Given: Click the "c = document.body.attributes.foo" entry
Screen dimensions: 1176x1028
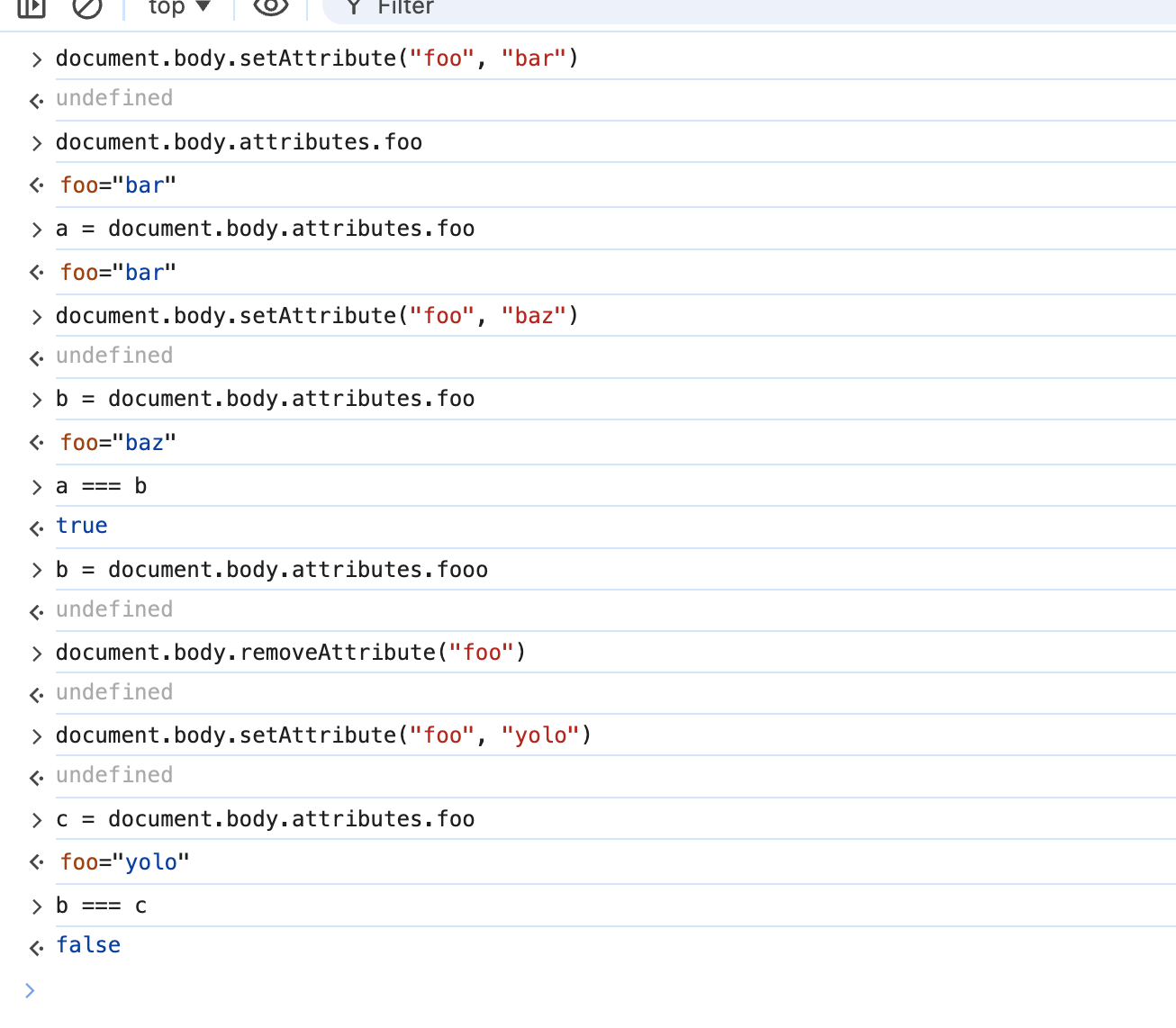Looking at the screenshot, I should [x=265, y=819].
